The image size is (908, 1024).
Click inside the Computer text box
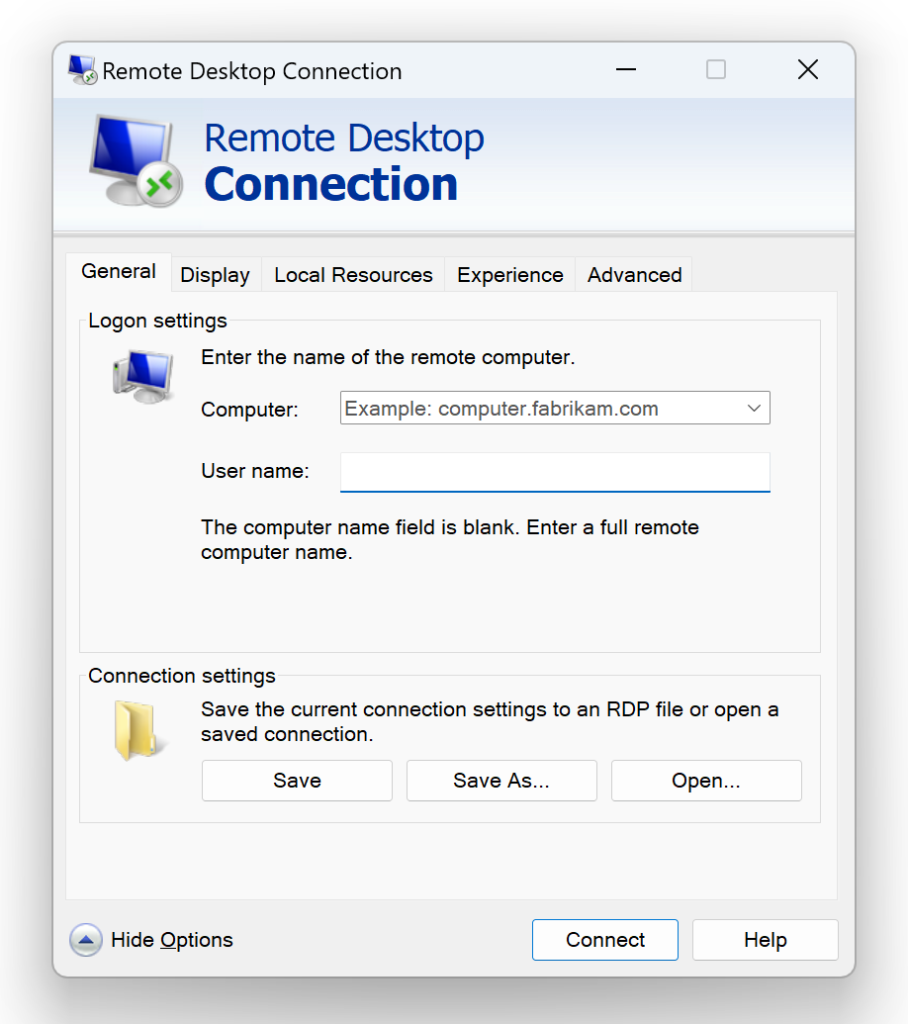coord(540,408)
